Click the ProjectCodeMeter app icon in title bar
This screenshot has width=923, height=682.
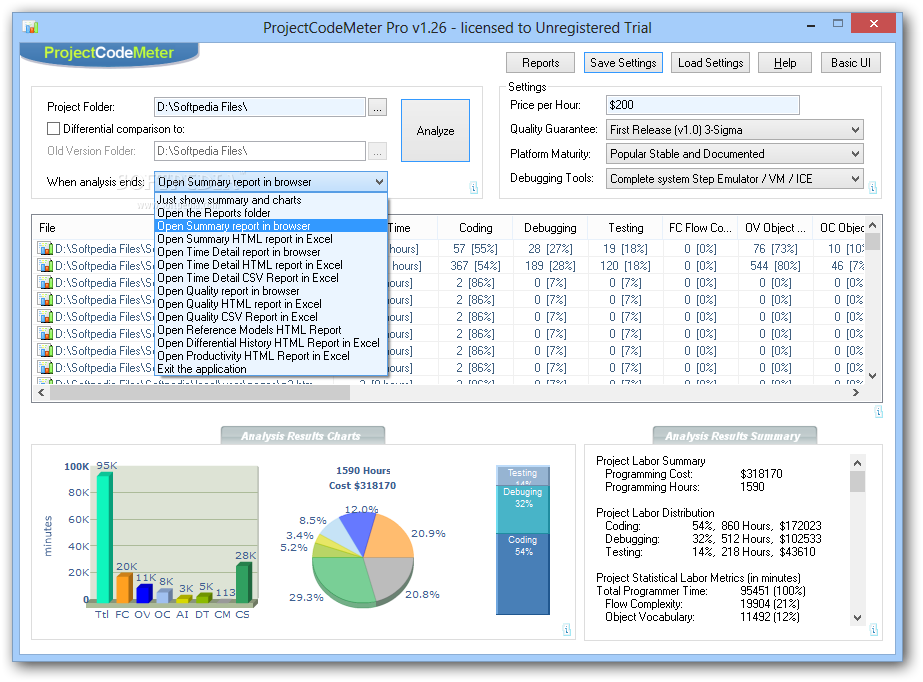pos(29,27)
